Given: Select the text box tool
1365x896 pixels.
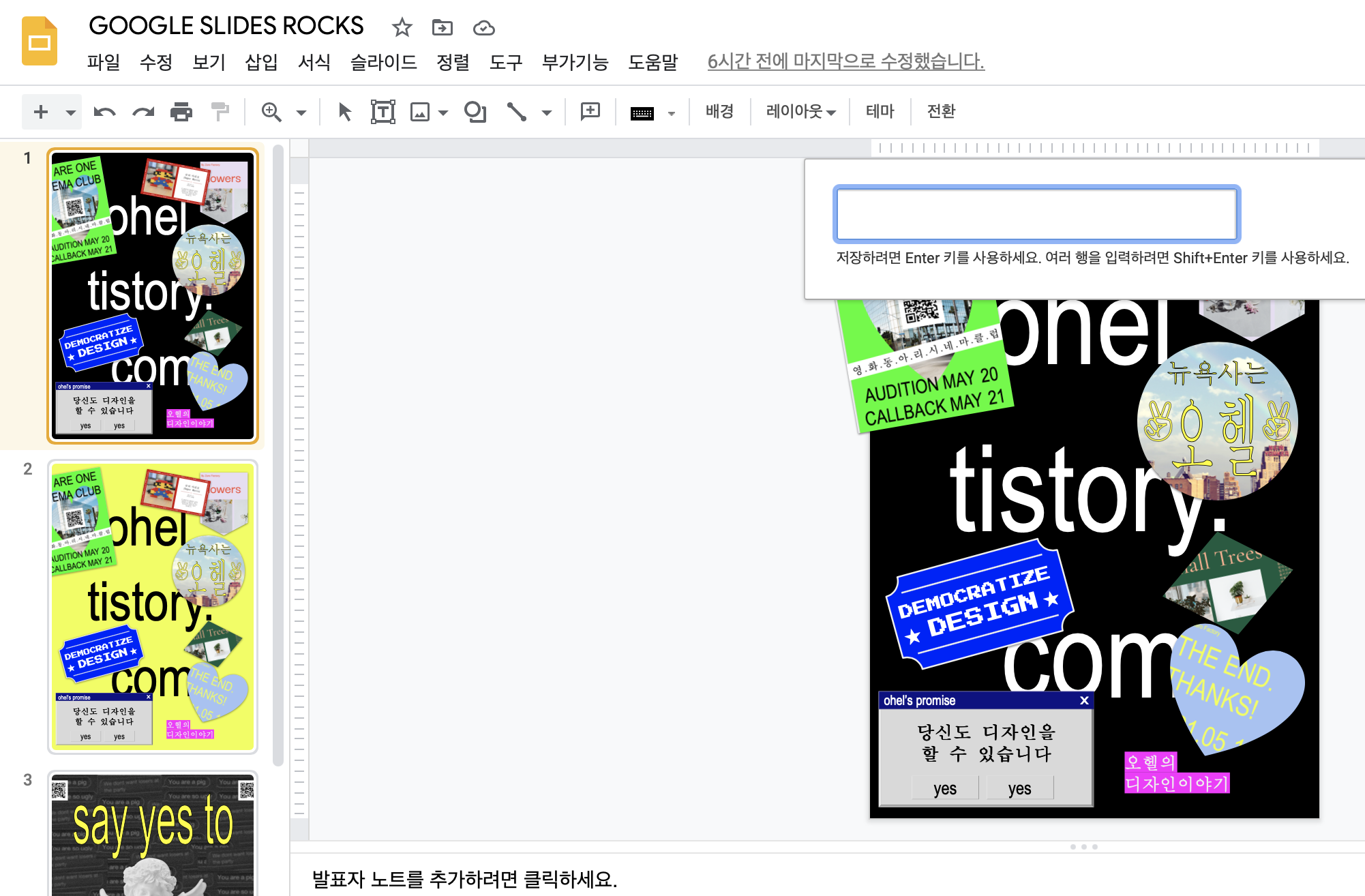Looking at the screenshot, I should tap(382, 111).
